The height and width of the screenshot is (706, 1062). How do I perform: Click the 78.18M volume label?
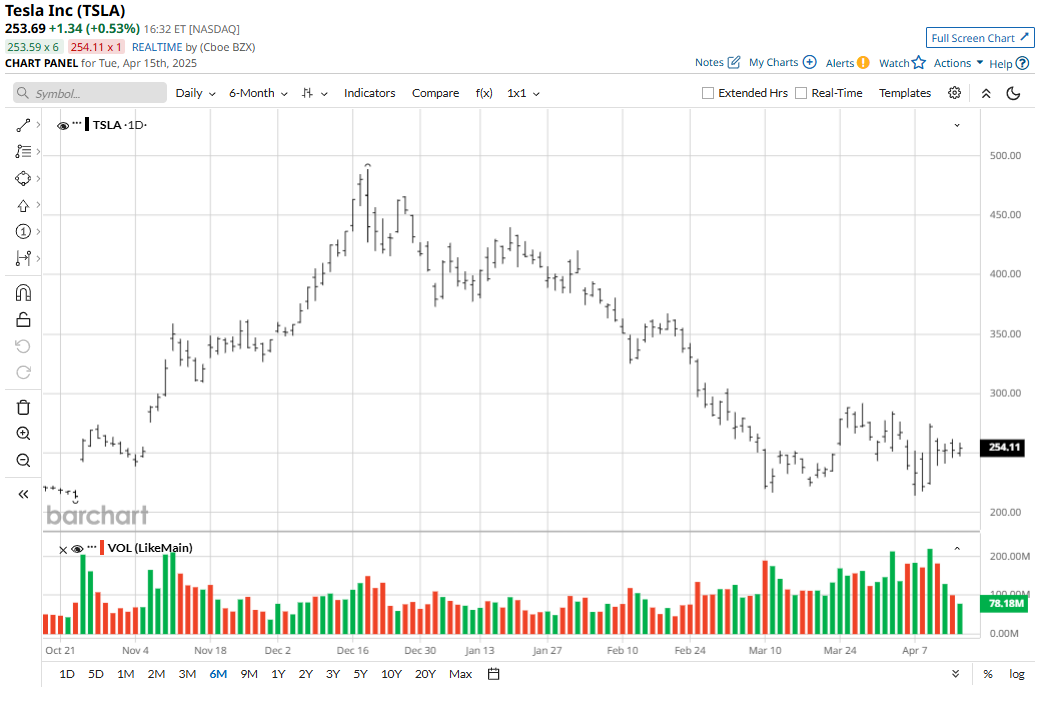1004,603
